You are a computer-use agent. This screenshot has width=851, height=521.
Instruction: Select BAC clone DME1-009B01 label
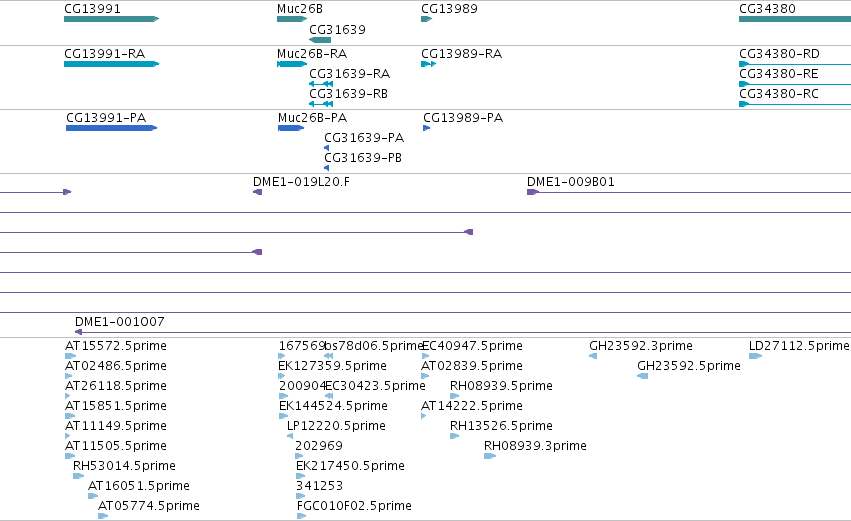coord(571,182)
